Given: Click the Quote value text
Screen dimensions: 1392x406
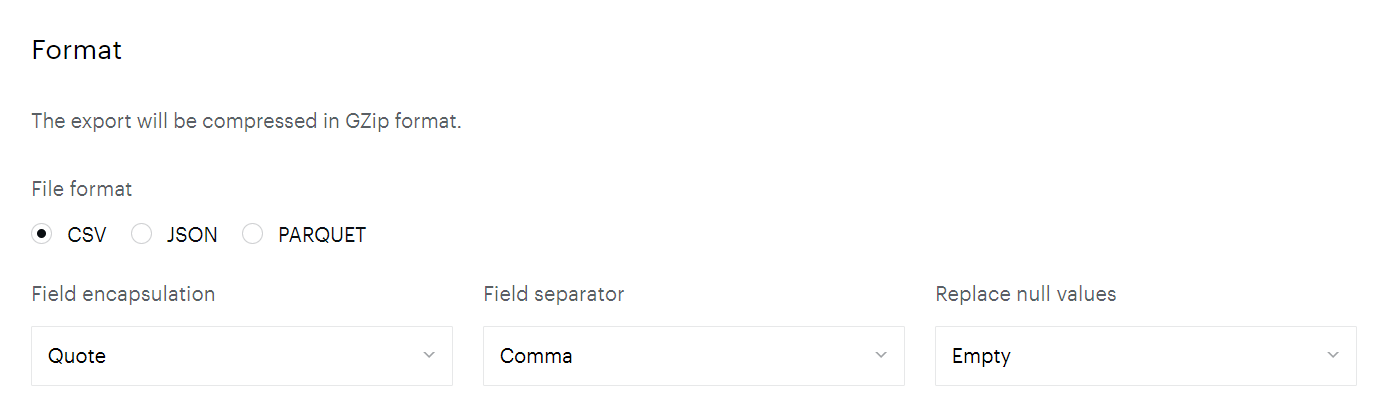Looking at the screenshot, I should point(77,356).
